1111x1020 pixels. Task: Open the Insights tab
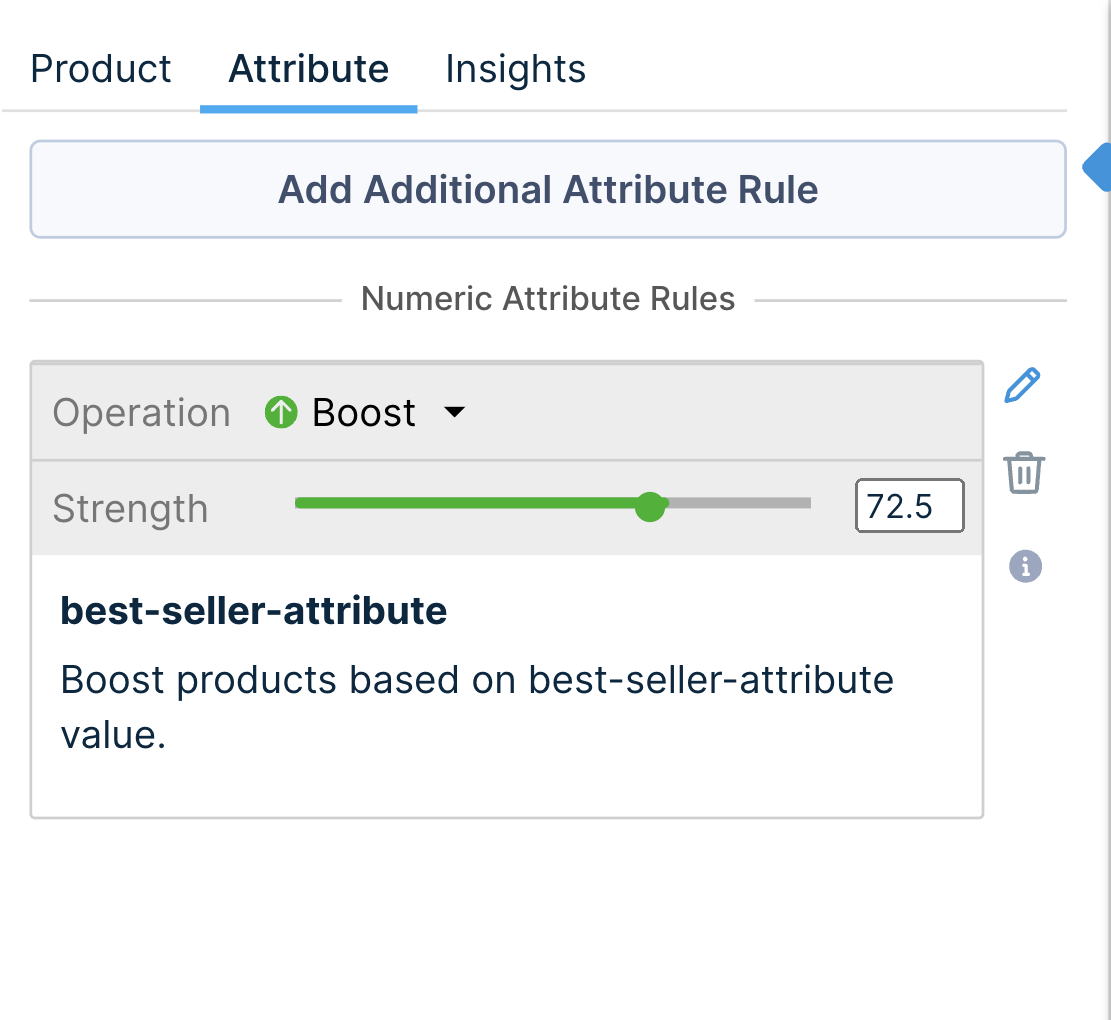[x=516, y=69]
